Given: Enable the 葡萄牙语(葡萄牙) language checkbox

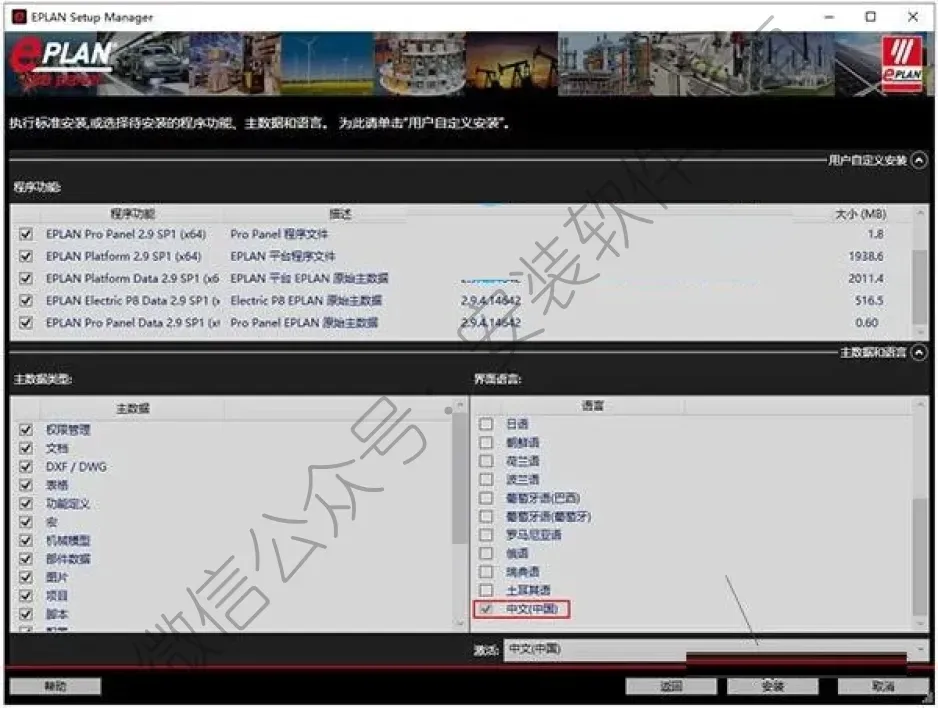Looking at the screenshot, I should [x=486, y=516].
